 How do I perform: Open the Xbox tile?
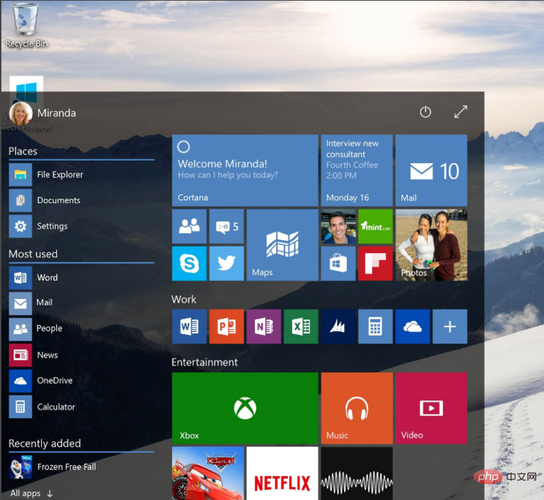[245, 408]
